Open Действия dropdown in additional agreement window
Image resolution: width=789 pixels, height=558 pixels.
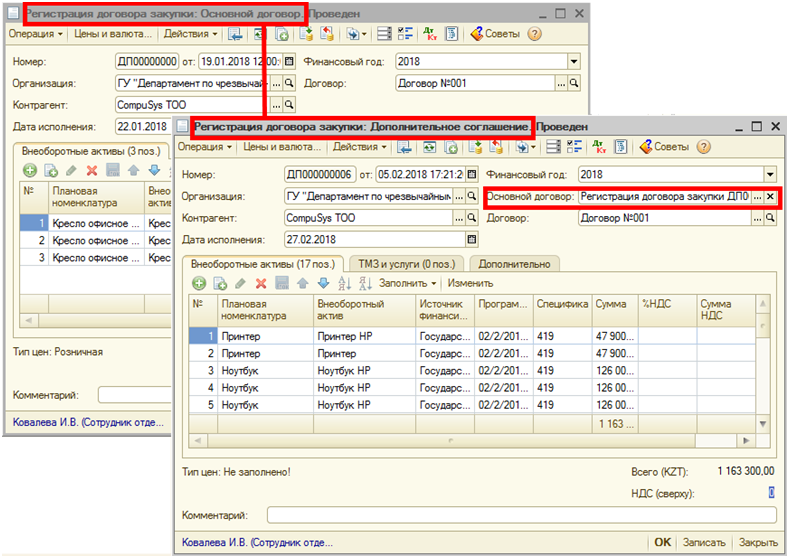[358, 147]
